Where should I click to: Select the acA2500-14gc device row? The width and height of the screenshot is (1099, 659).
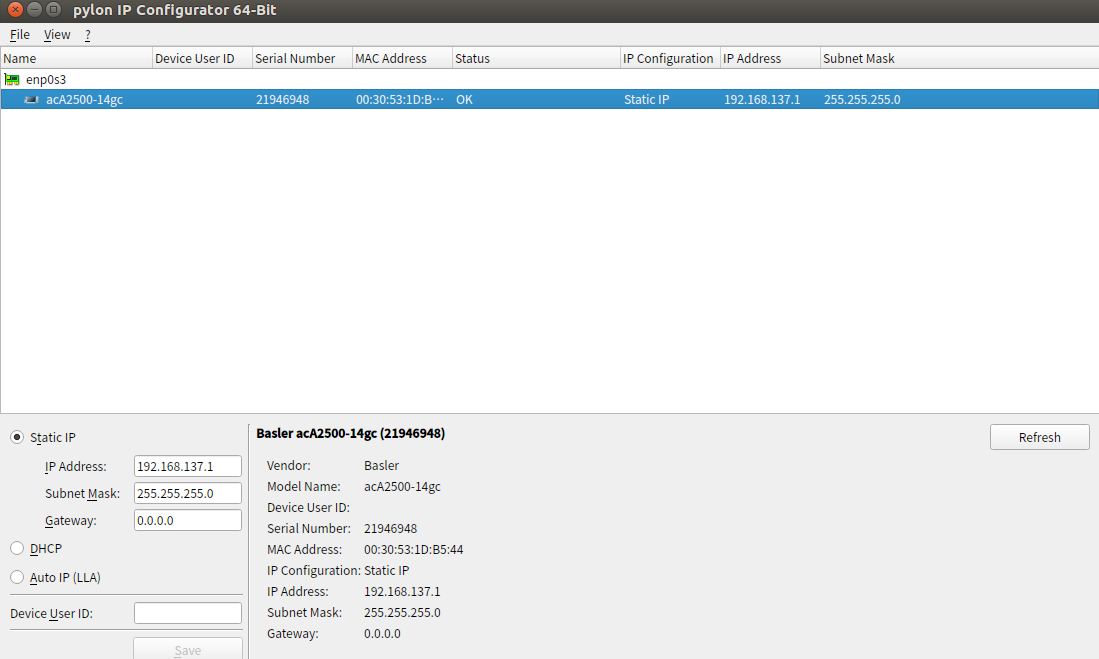550,100
